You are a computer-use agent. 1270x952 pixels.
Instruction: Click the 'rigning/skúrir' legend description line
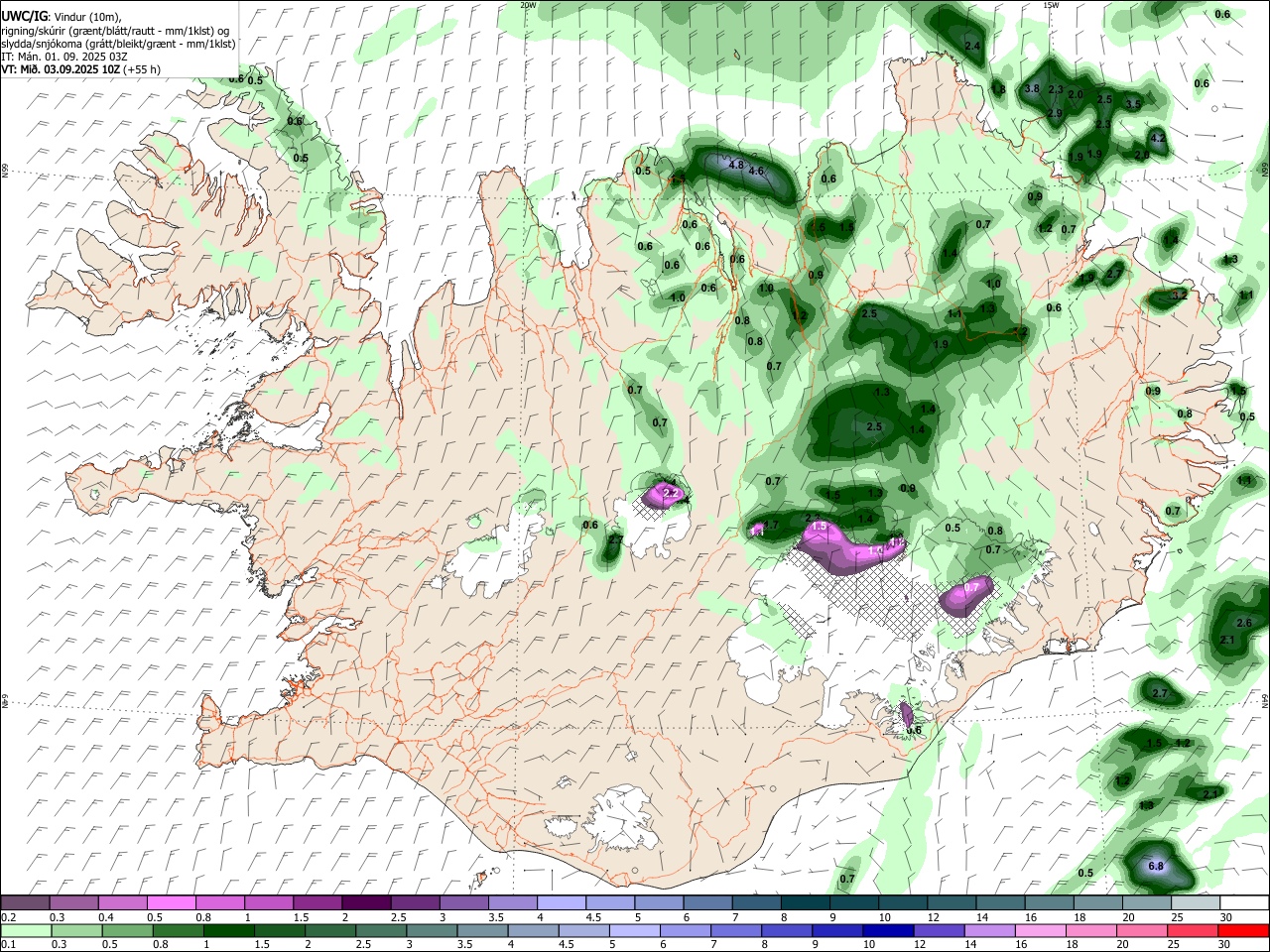(116, 31)
